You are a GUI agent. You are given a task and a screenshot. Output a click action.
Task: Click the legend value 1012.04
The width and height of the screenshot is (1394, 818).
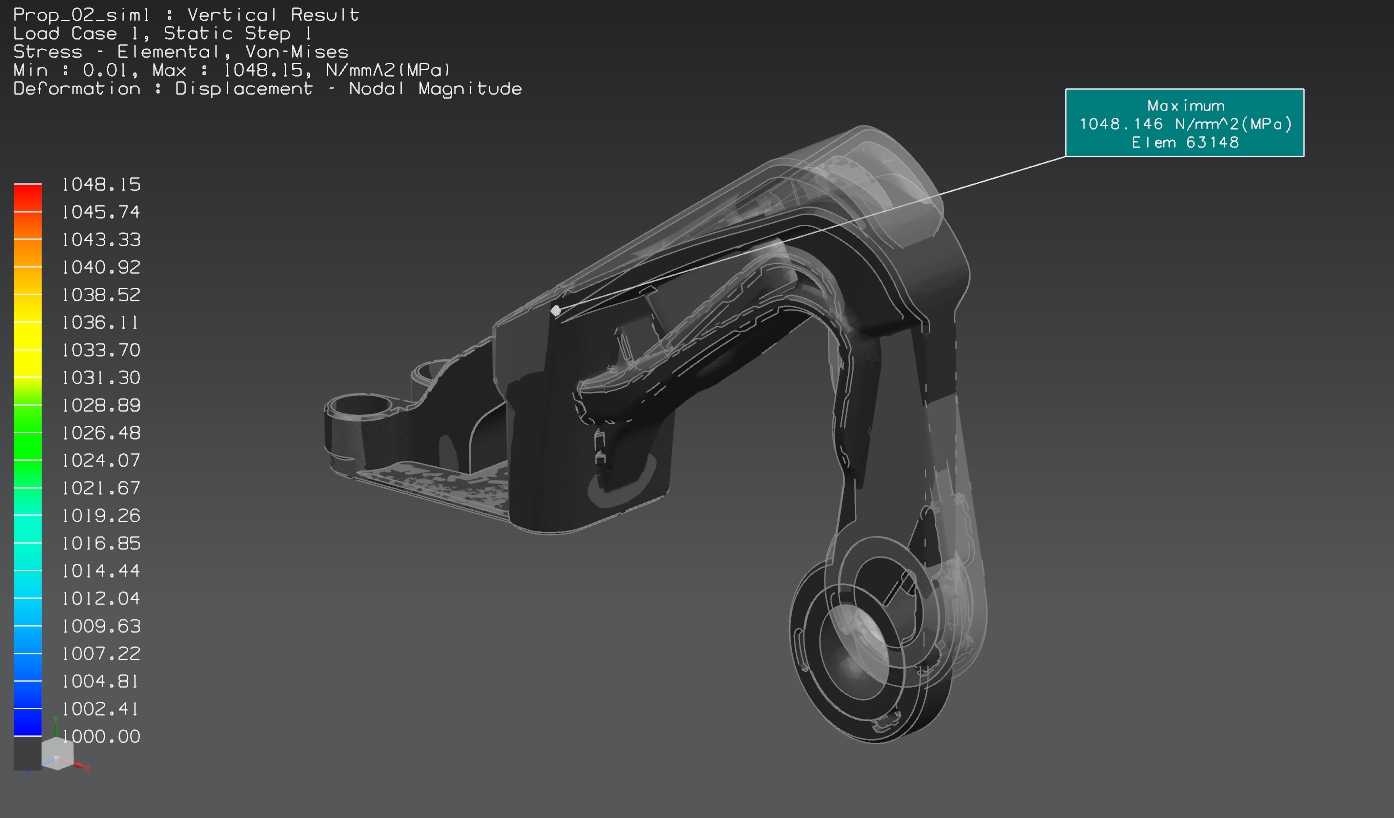(x=101, y=599)
